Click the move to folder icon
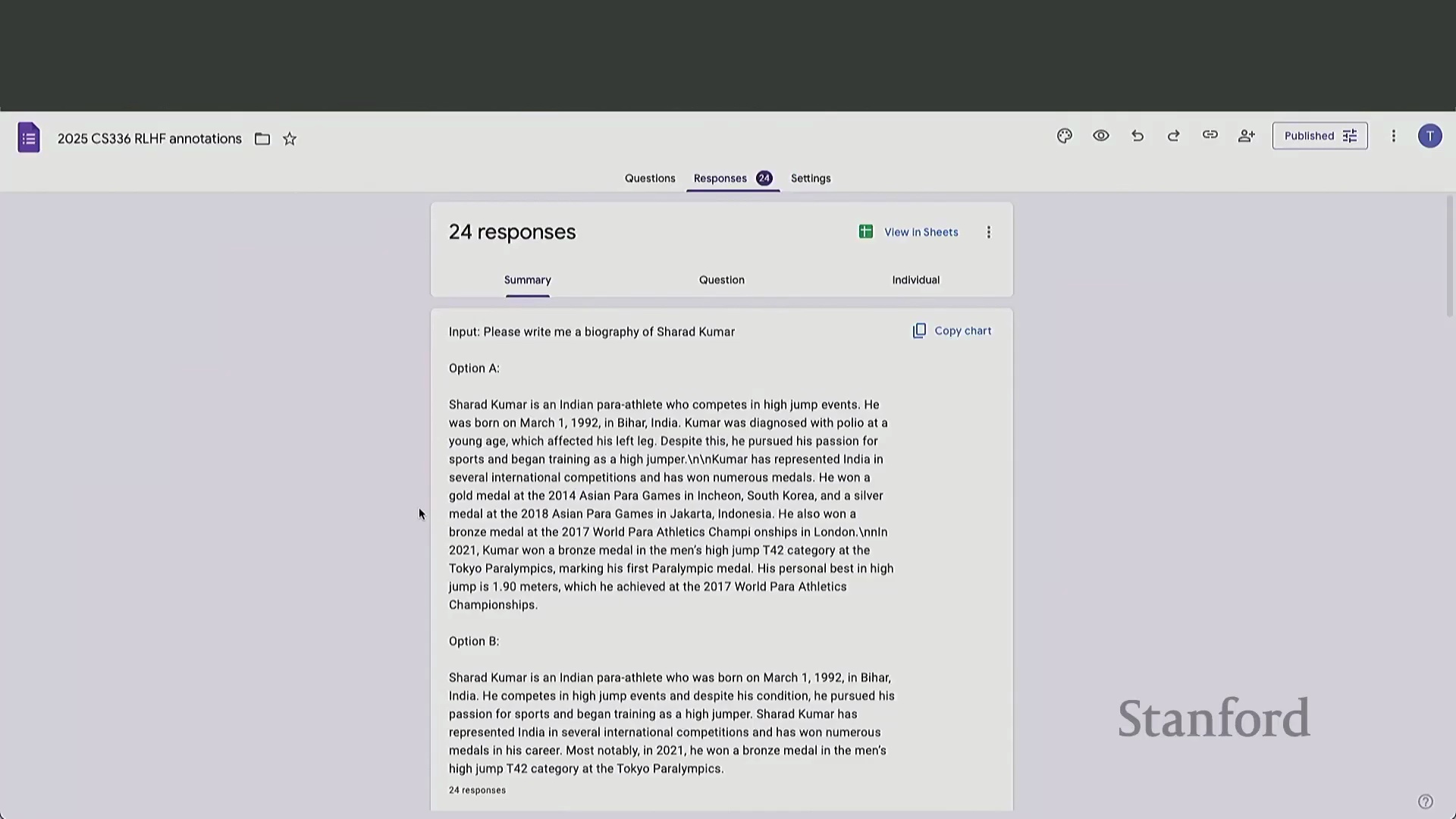This screenshot has width=1456, height=819. 262,139
